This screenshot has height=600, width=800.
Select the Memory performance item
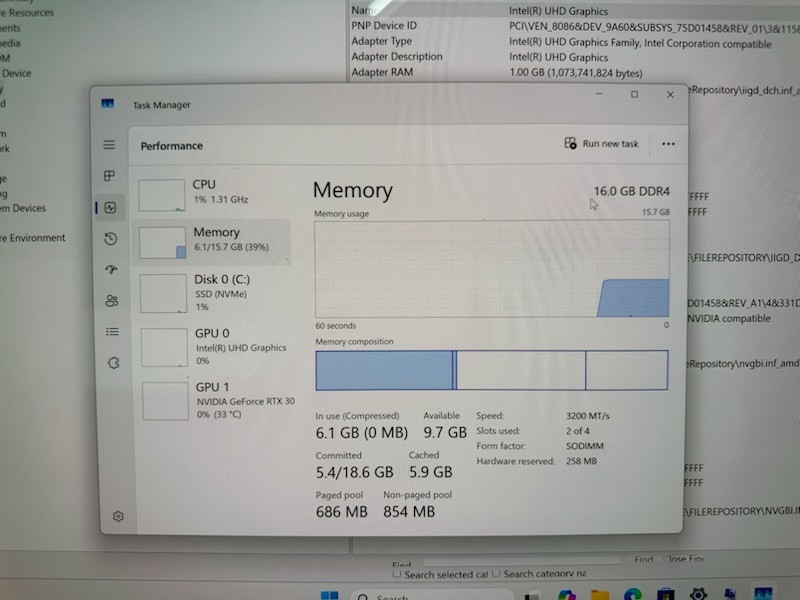[212, 242]
